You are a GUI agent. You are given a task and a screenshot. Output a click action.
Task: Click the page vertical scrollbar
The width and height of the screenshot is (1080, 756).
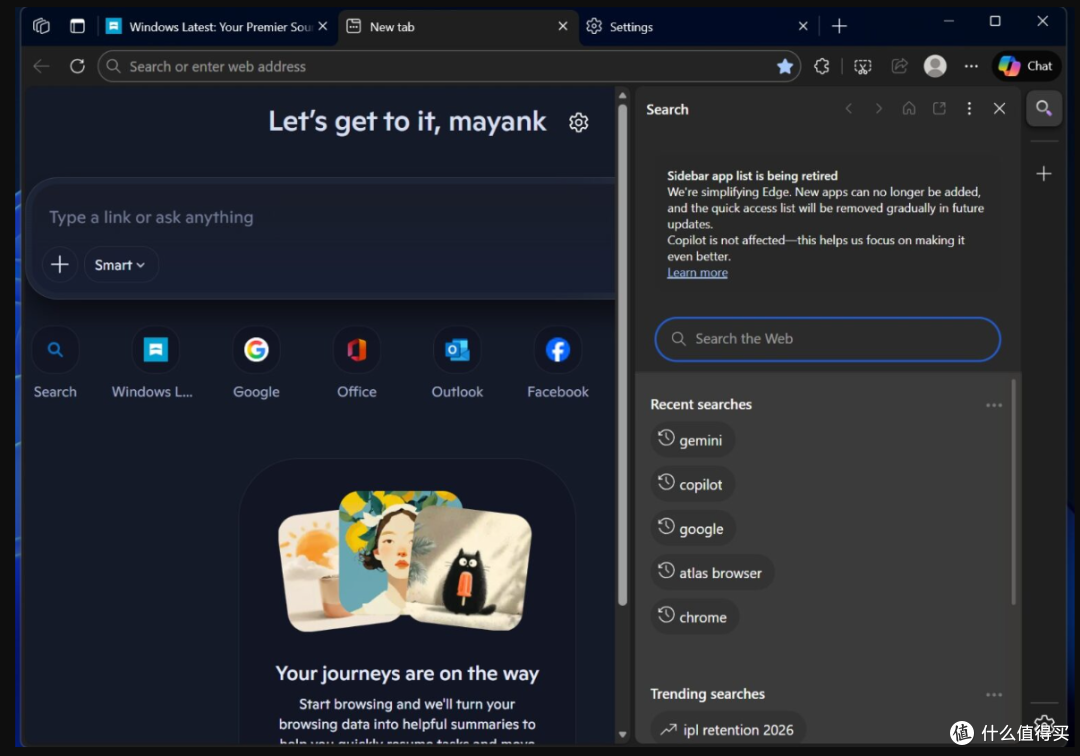(x=623, y=354)
